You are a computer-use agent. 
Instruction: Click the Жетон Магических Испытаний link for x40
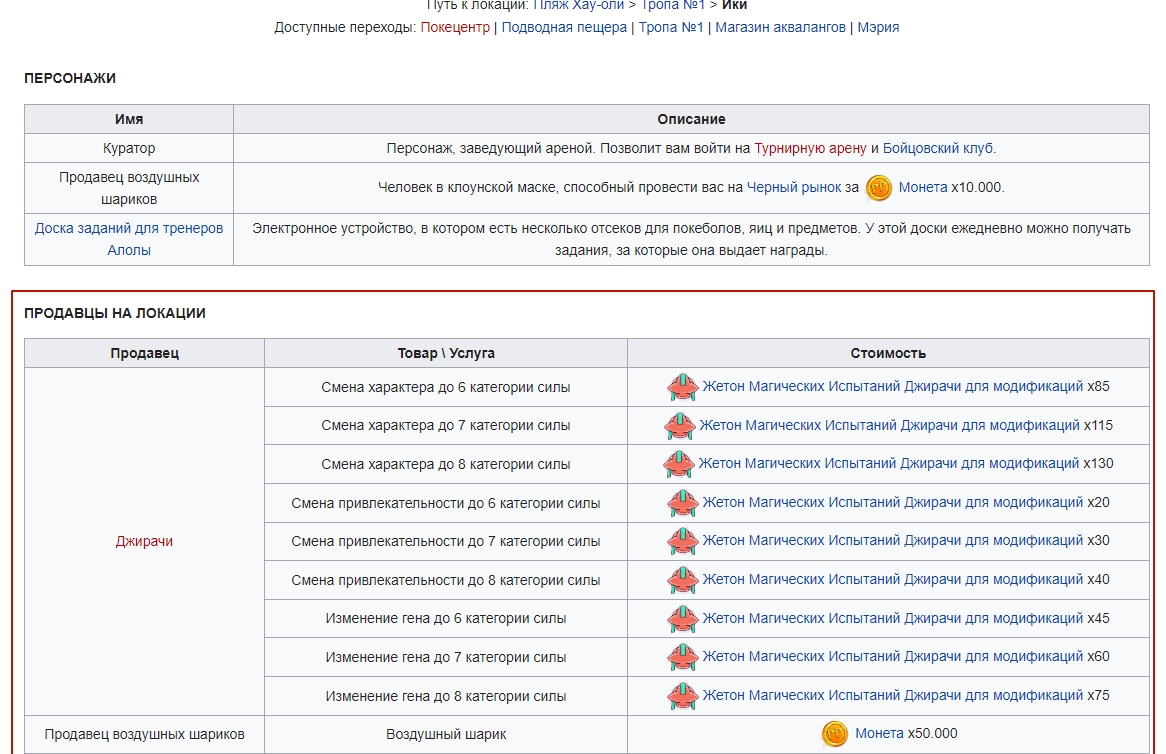point(892,579)
